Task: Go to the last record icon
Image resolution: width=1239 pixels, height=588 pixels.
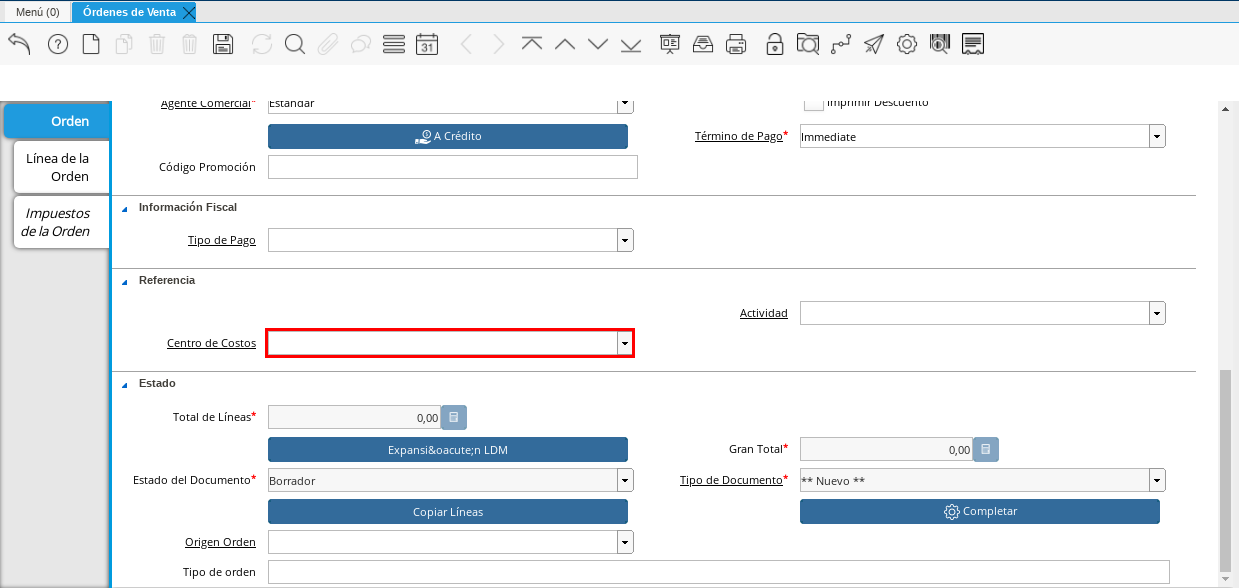Action: pyautogui.click(x=631, y=44)
